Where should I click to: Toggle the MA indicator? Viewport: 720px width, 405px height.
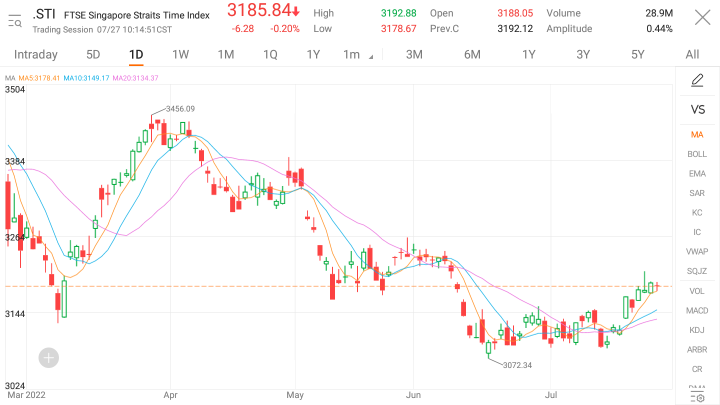pos(697,135)
